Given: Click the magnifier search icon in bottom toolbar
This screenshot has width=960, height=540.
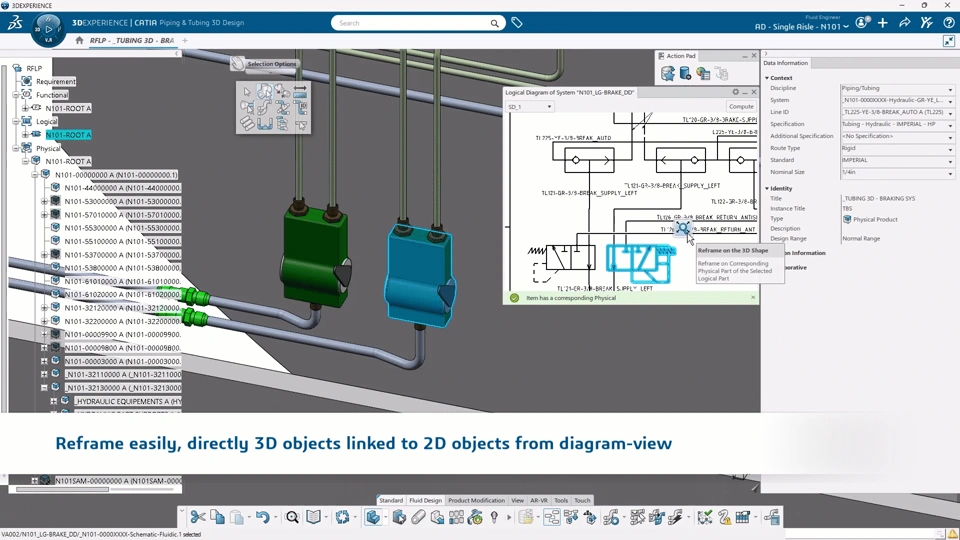Looking at the screenshot, I should click(292, 517).
